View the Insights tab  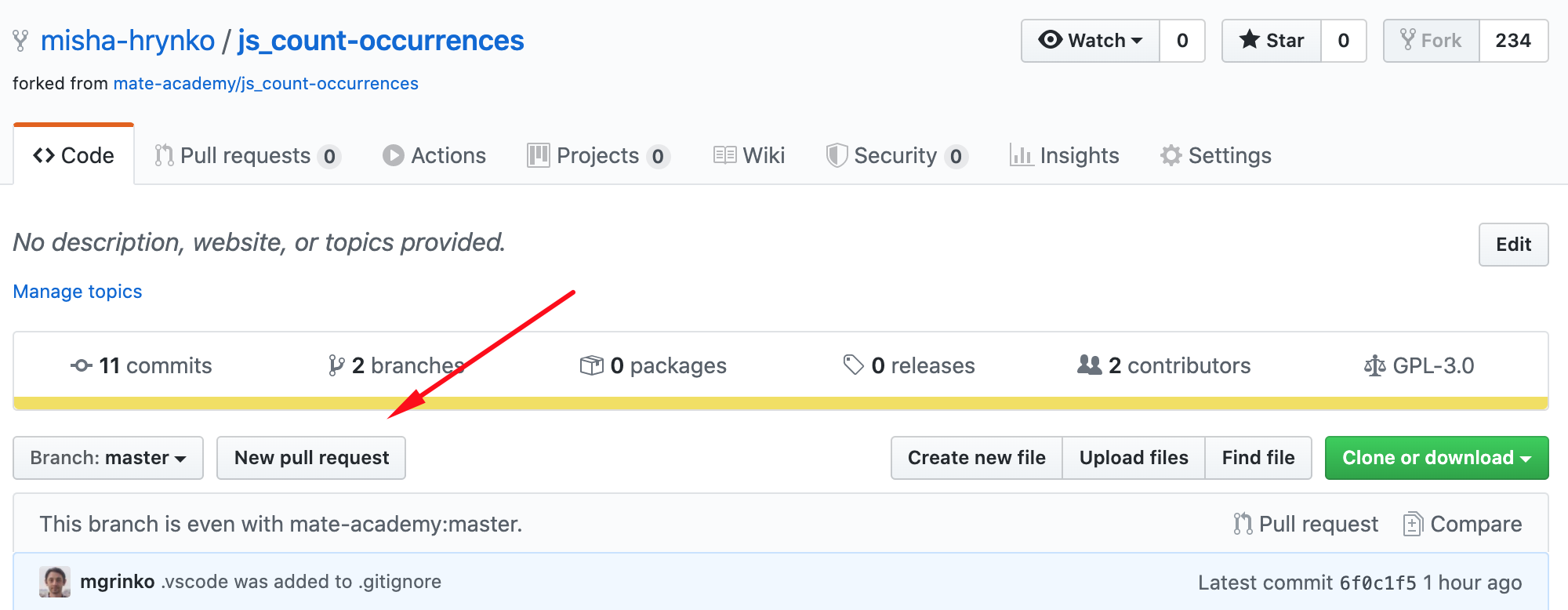coord(1064,155)
